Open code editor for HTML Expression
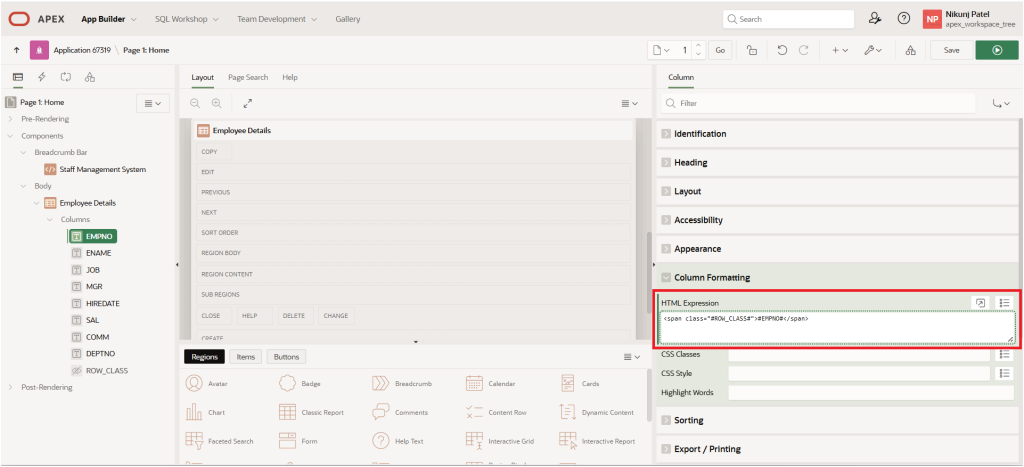The width and height of the screenshot is (1024, 467). click(981, 302)
